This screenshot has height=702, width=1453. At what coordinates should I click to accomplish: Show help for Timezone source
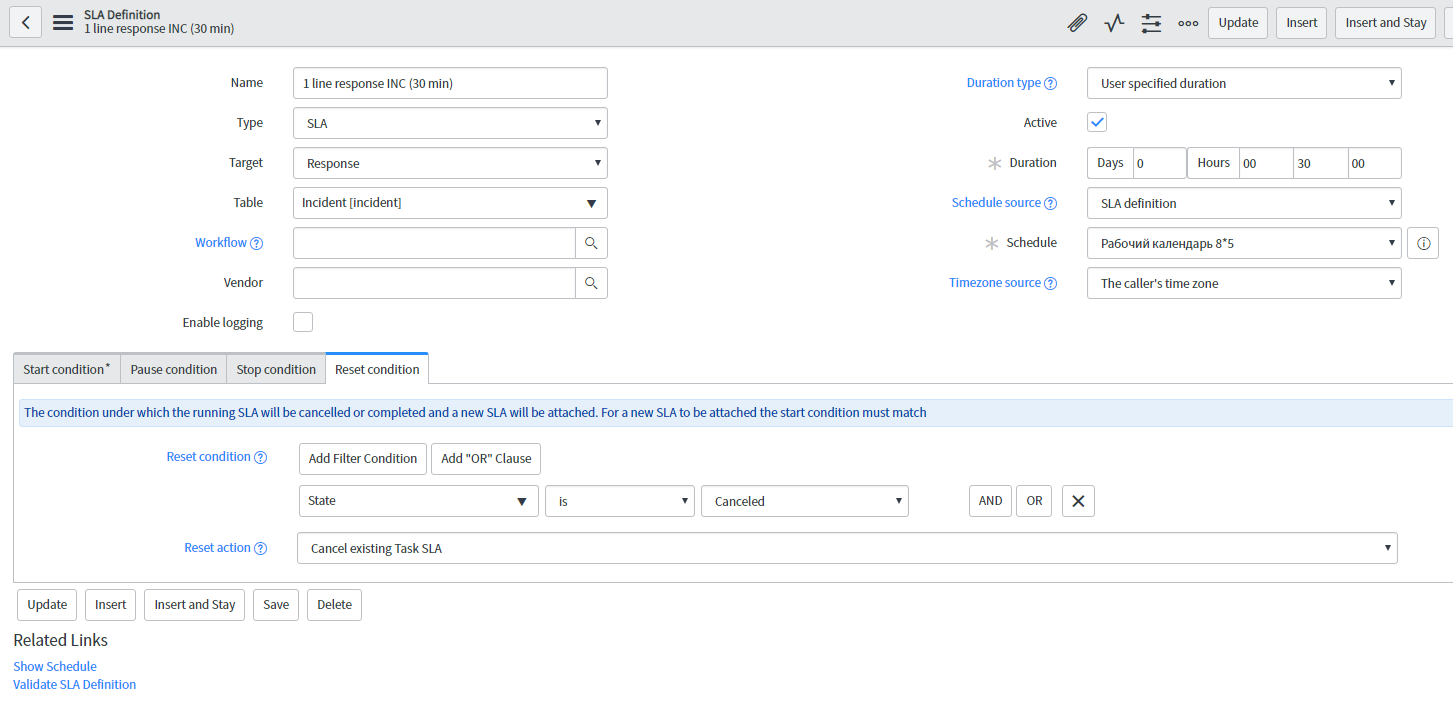pos(1050,284)
